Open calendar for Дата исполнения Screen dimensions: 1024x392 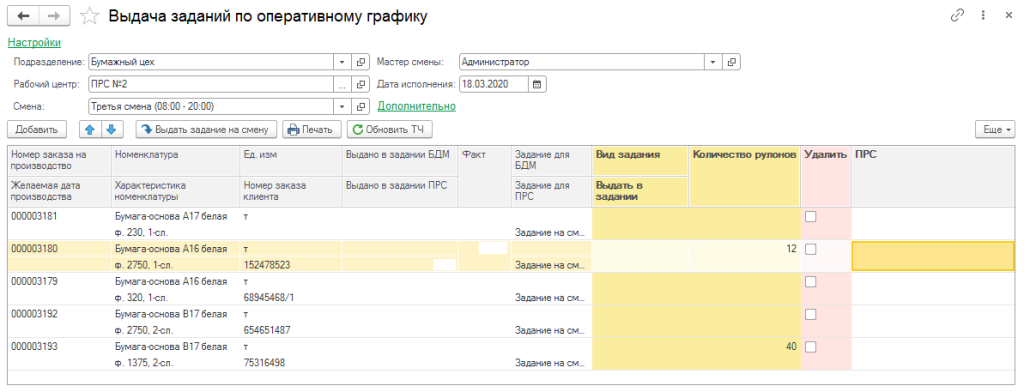[x=537, y=84]
